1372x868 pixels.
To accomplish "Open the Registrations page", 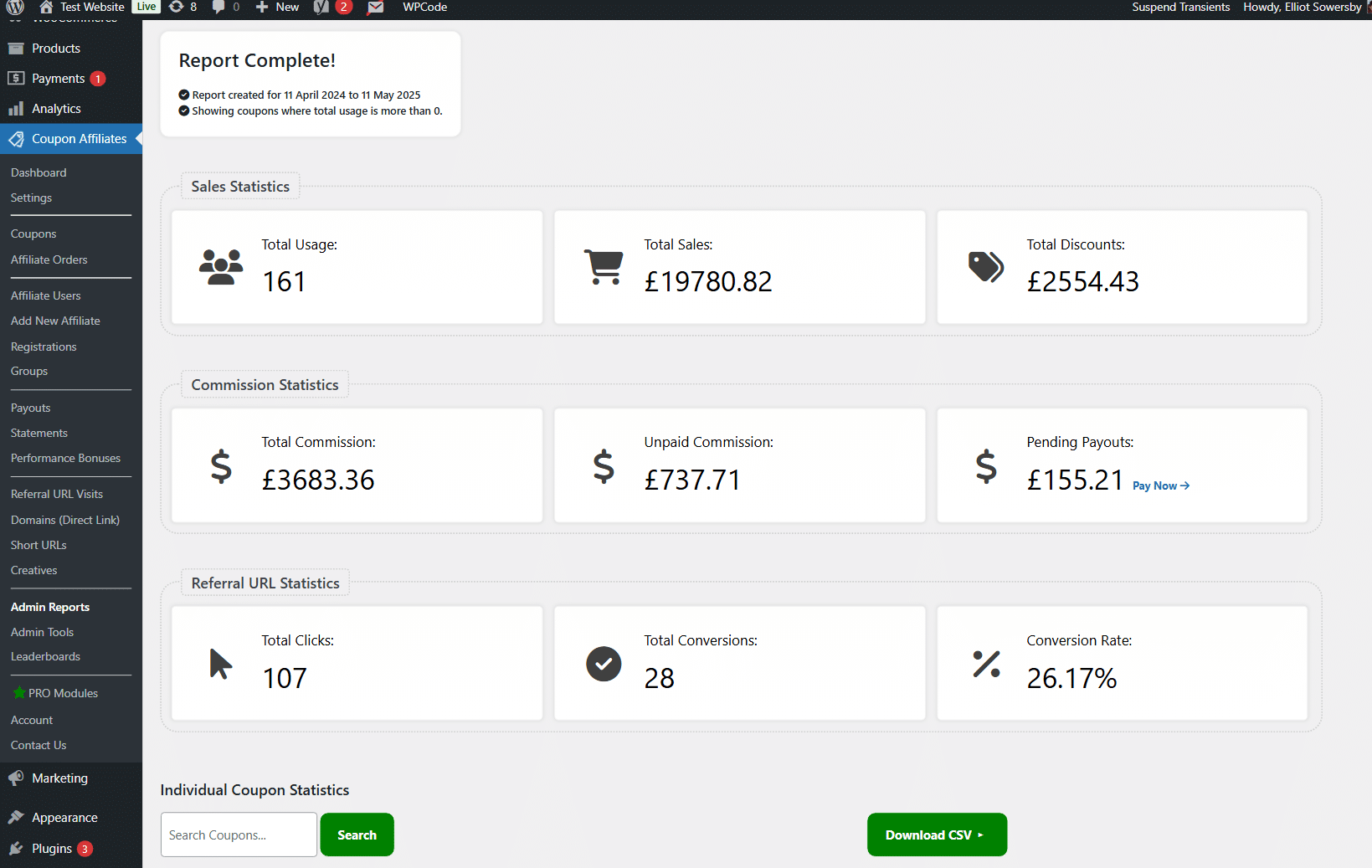I will (x=44, y=347).
